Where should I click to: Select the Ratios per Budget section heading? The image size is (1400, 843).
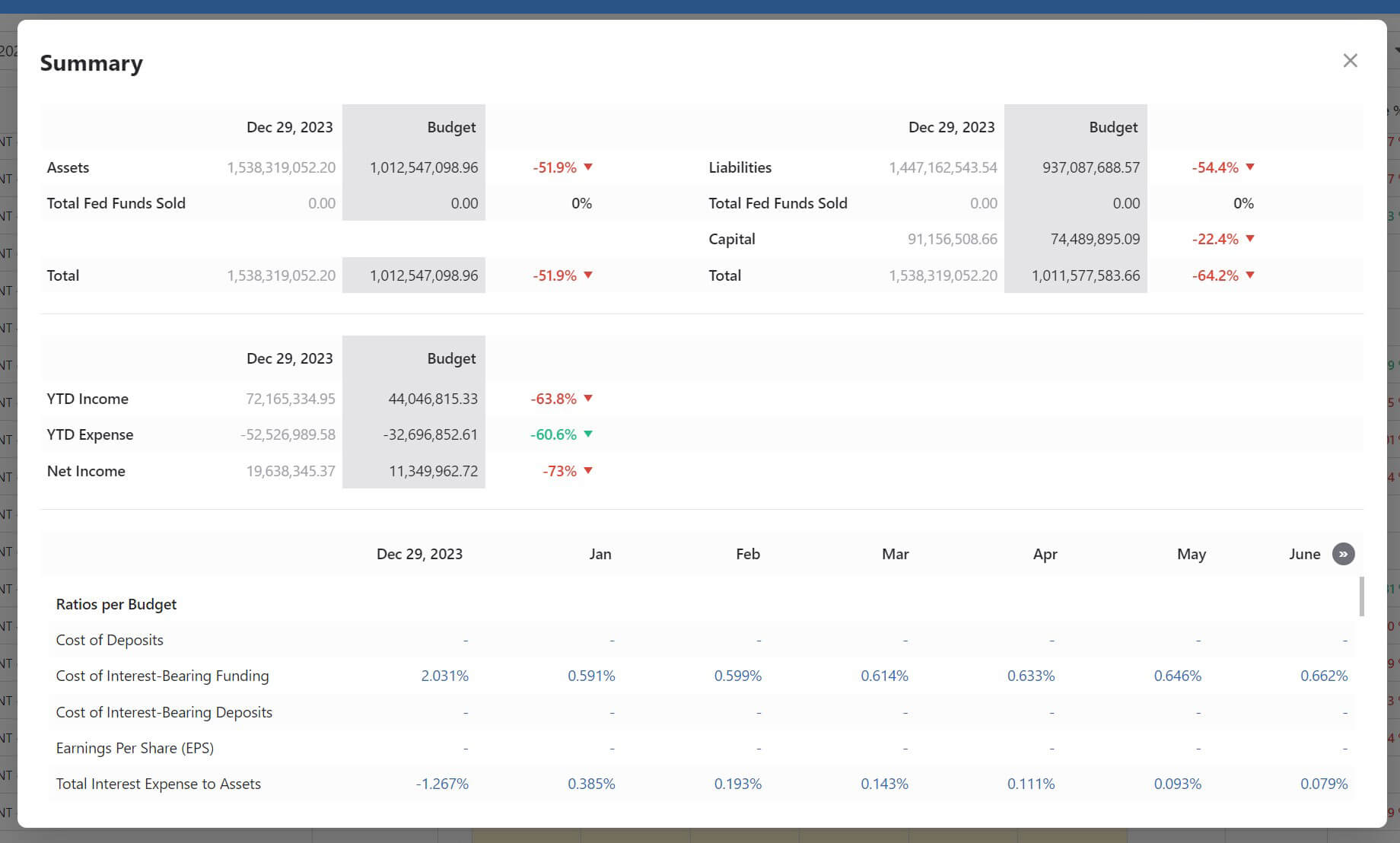point(116,604)
